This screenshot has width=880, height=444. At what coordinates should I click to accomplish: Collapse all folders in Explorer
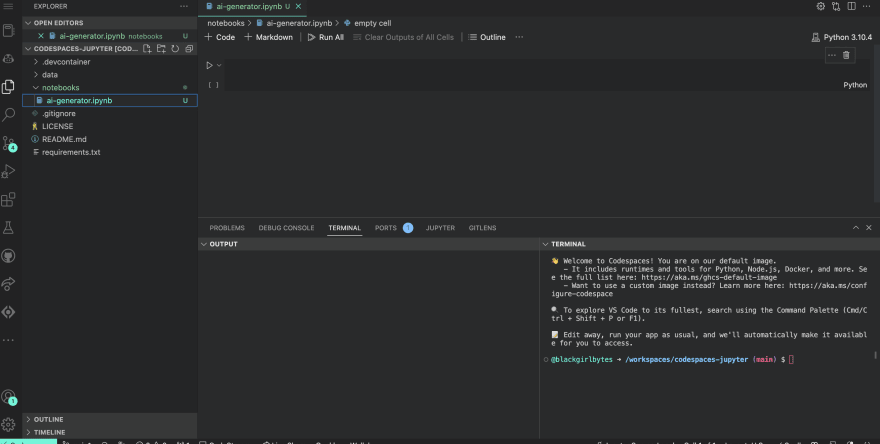(189, 48)
